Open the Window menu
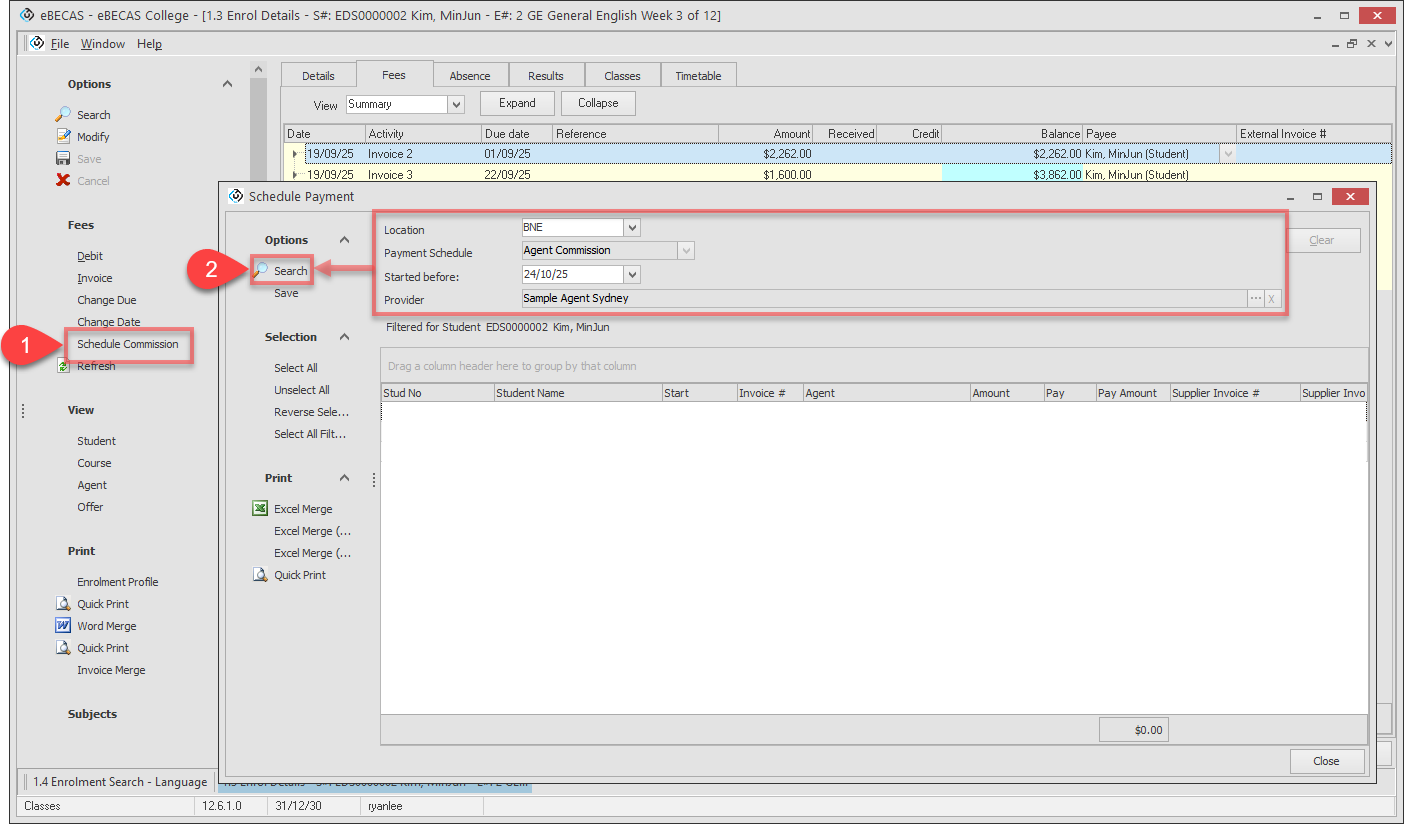 pos(103,44)
